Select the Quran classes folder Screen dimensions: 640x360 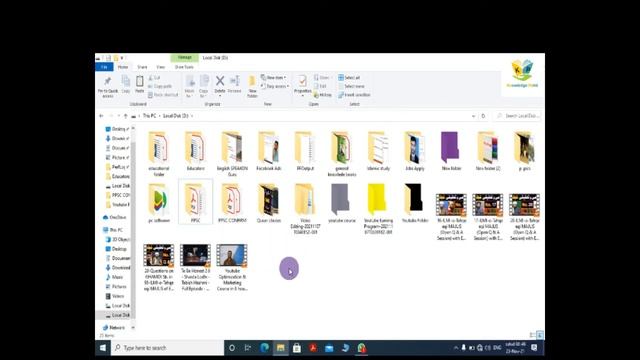tap(269, 203)
